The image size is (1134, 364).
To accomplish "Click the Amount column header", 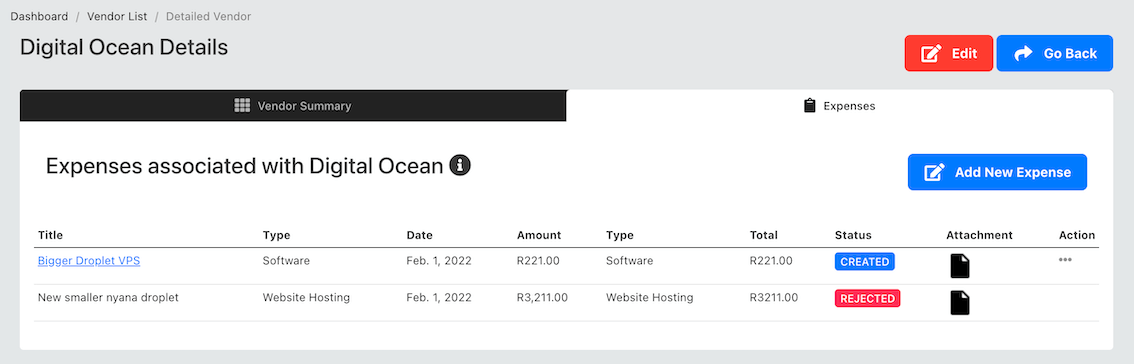I will [x=539, y=235].
